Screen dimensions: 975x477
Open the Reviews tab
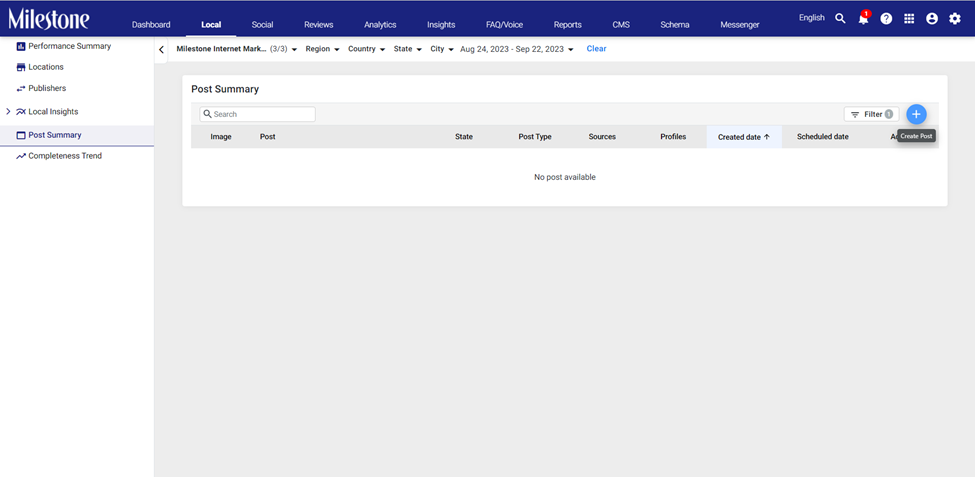318,25
